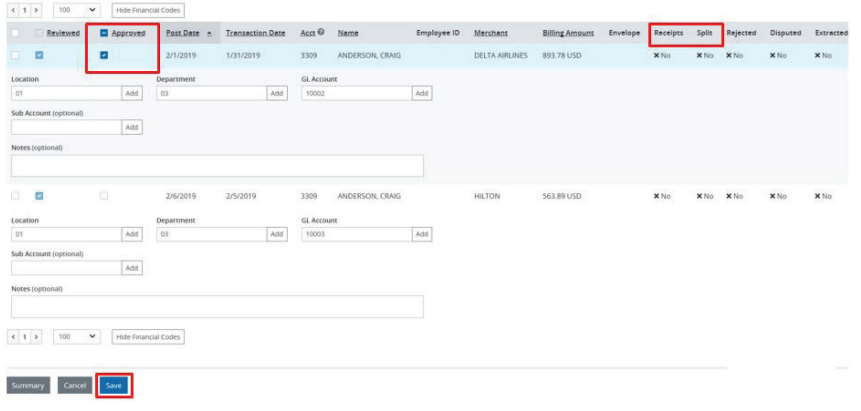Viewport: 861px width, 411px height.
Task: Click the Receipts X icon for Delta Airlines
Action: tap(656, 55)
